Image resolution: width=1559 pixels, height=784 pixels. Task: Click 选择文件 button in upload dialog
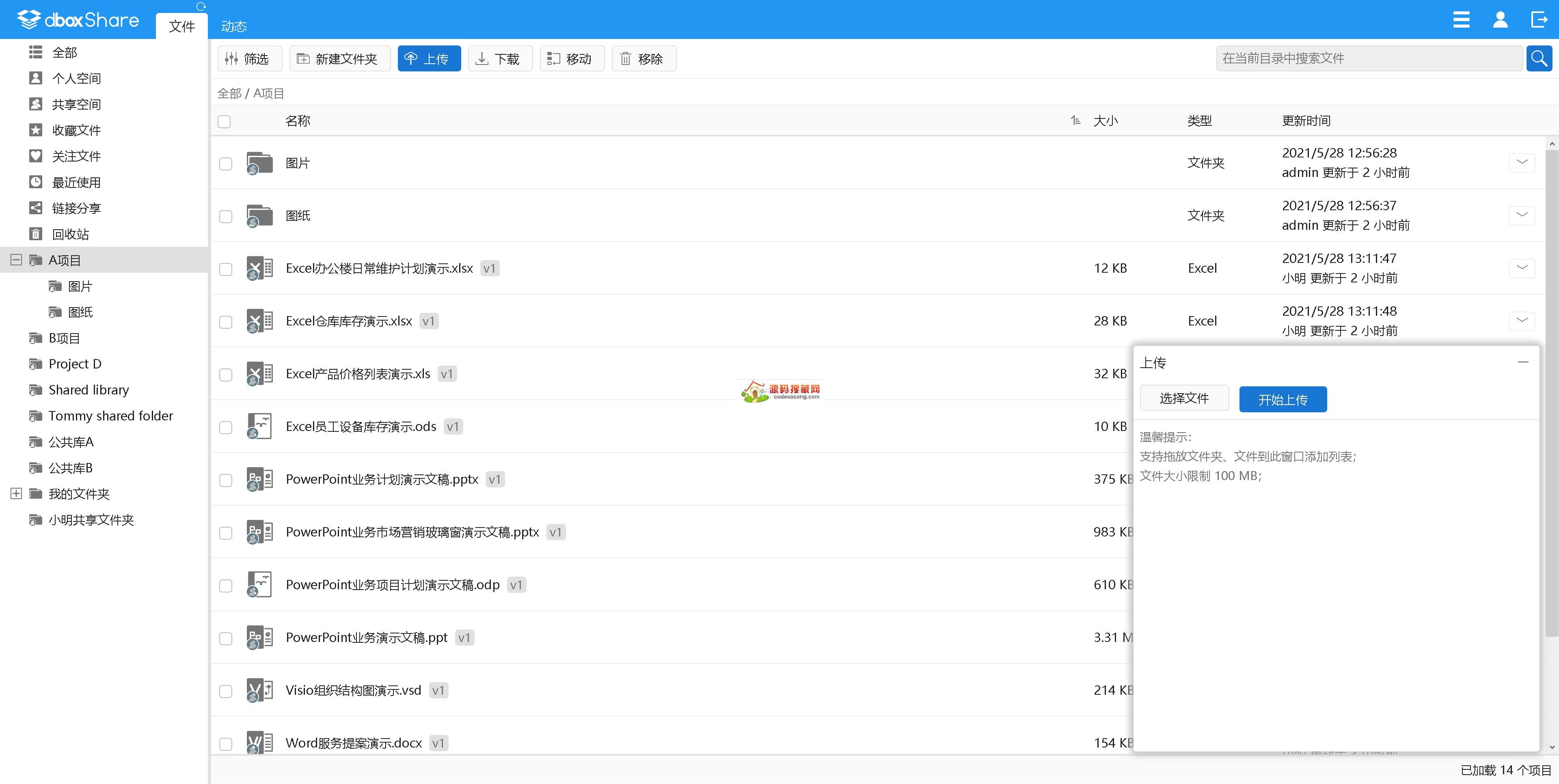point(1184,398)
